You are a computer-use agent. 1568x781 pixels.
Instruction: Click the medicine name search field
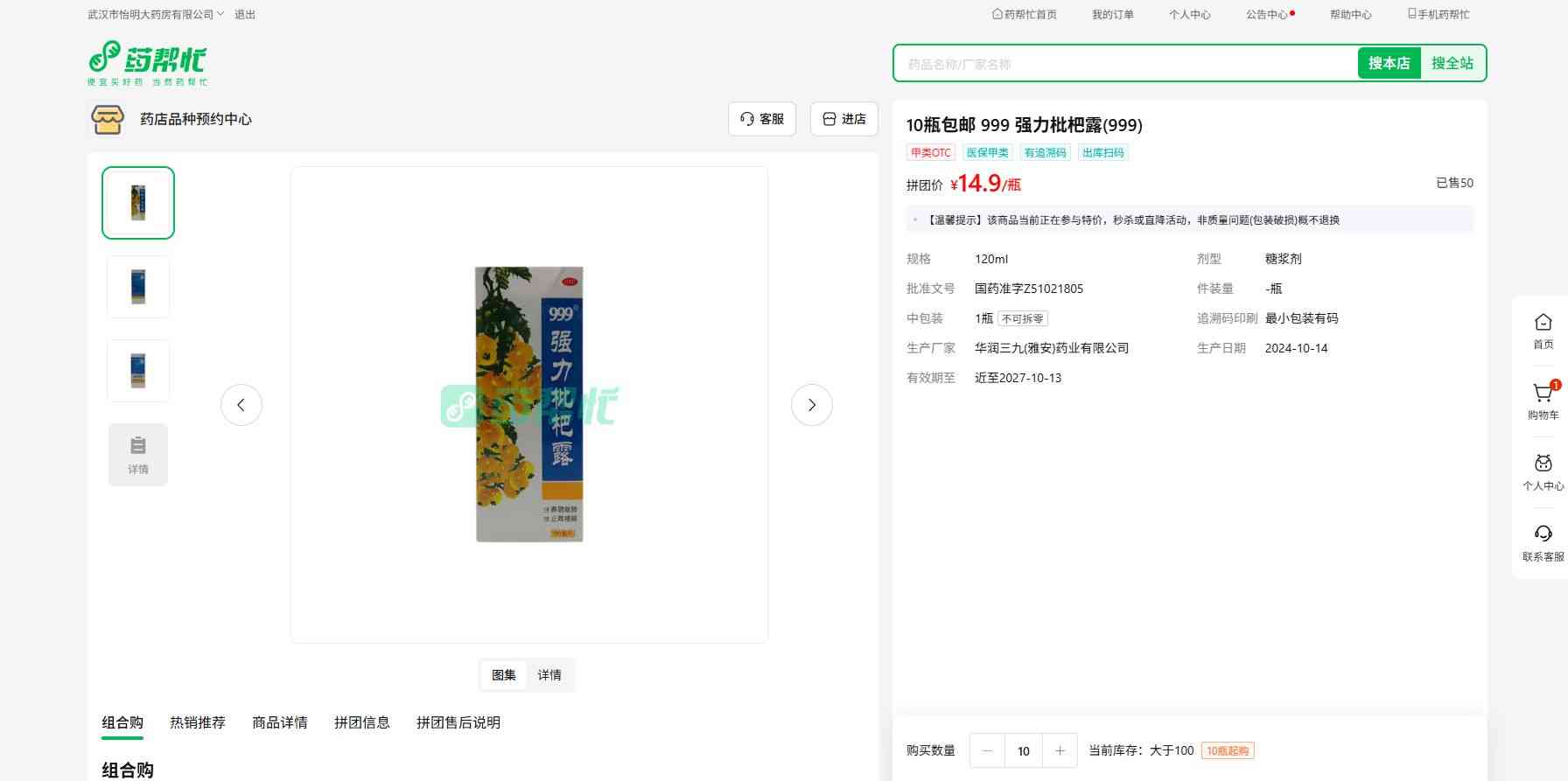click(1124, 64)
